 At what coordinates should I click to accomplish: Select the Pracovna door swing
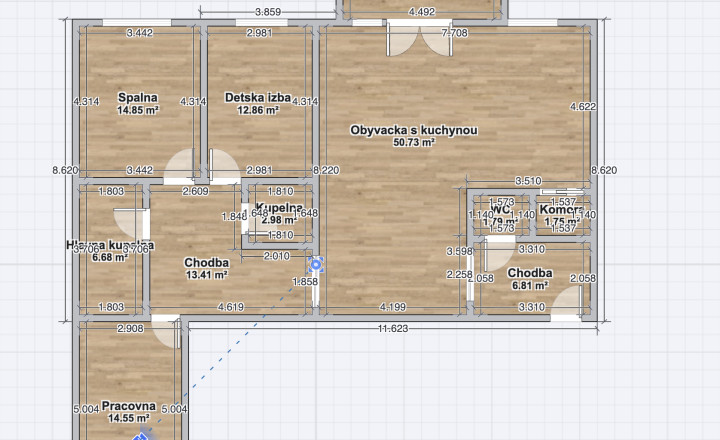point(166,332)
